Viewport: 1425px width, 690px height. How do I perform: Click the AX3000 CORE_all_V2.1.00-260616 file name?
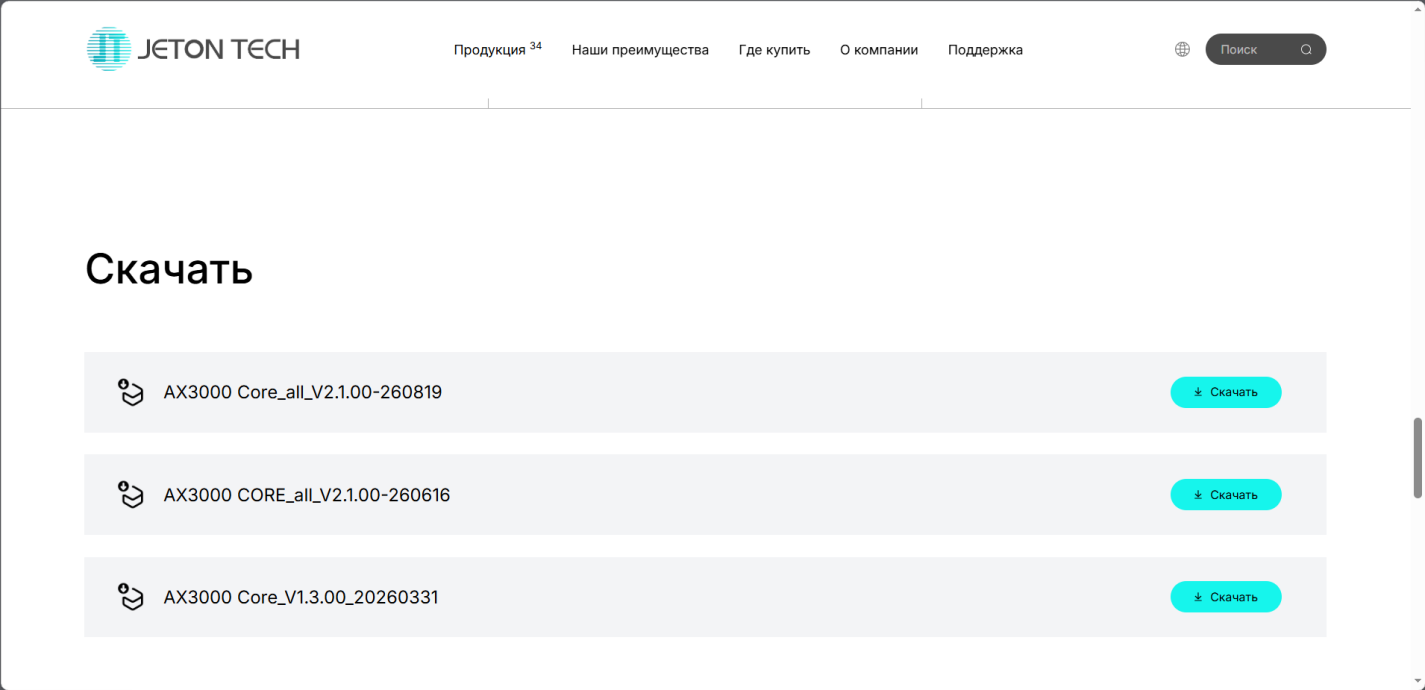click(x=307, y=494)
